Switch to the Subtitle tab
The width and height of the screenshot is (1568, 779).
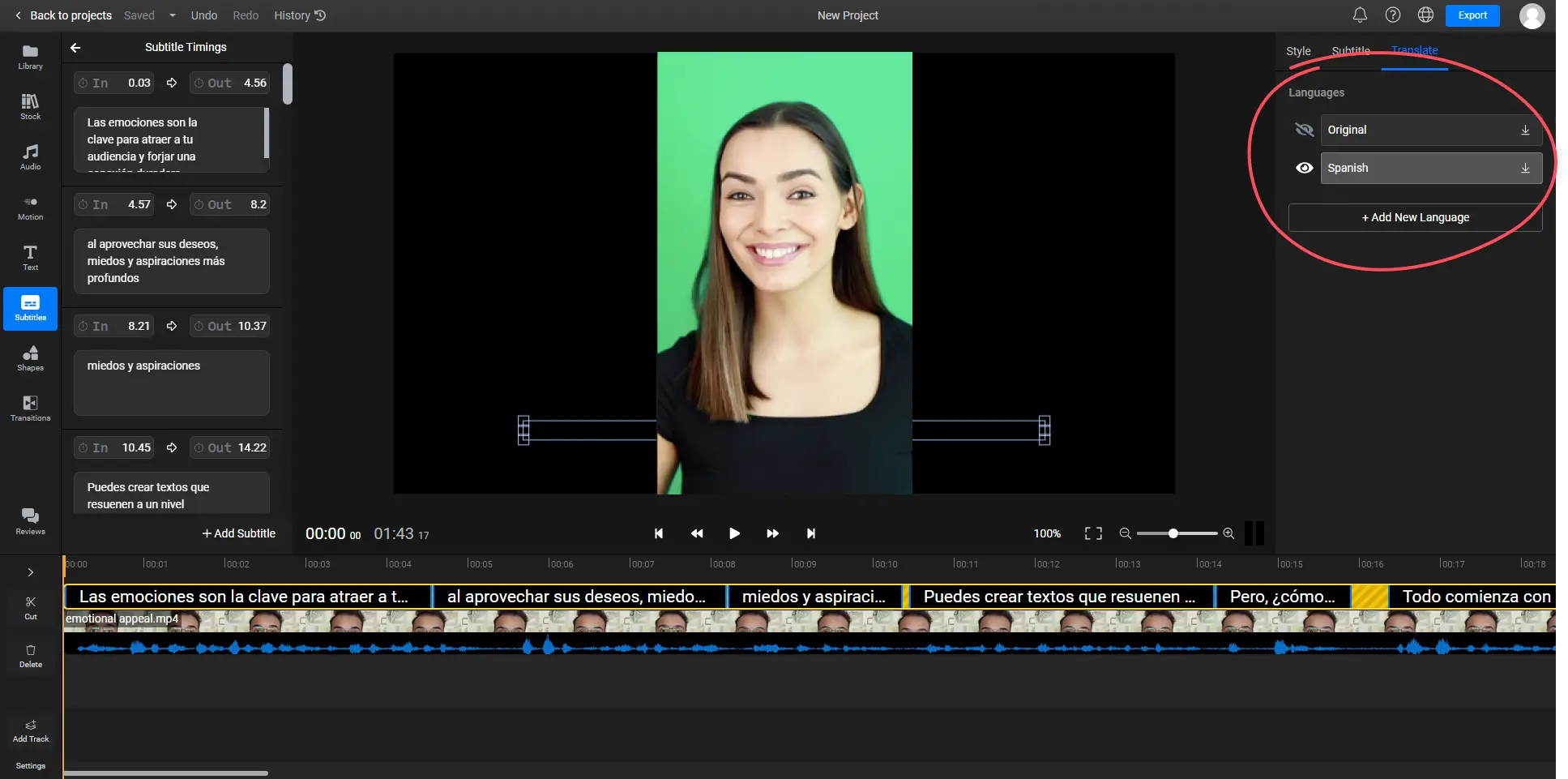coord(1351,50)
